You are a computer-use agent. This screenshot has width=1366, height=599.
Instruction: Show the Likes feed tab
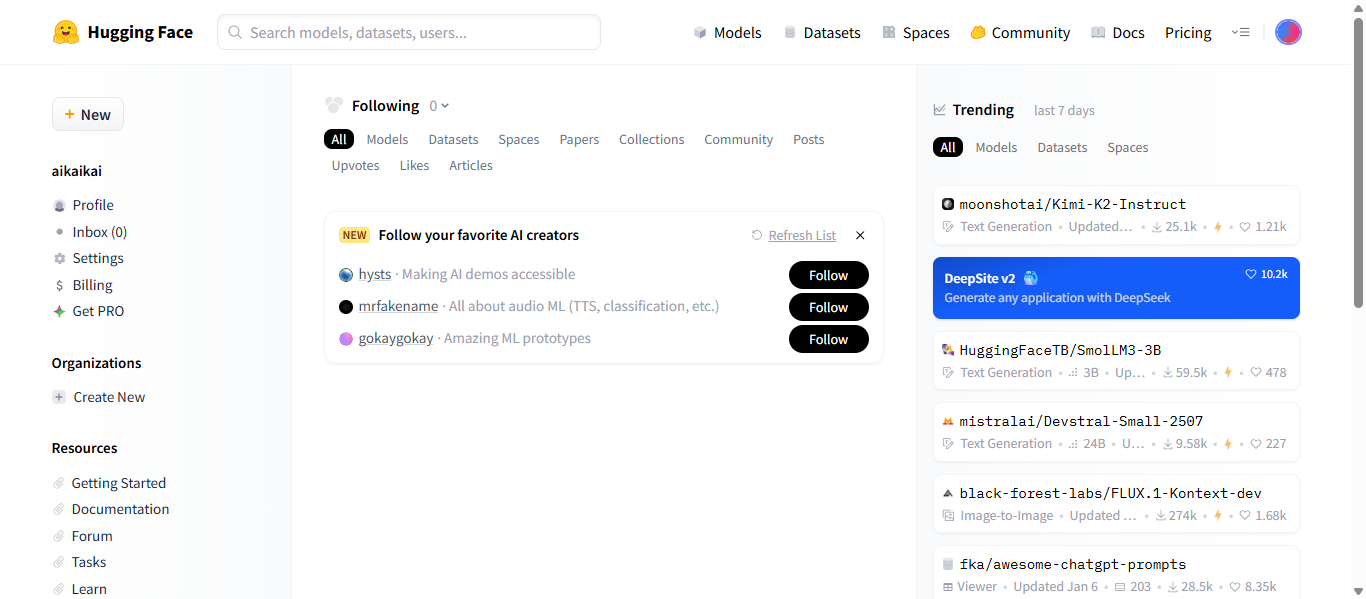[x=414, y=165]
